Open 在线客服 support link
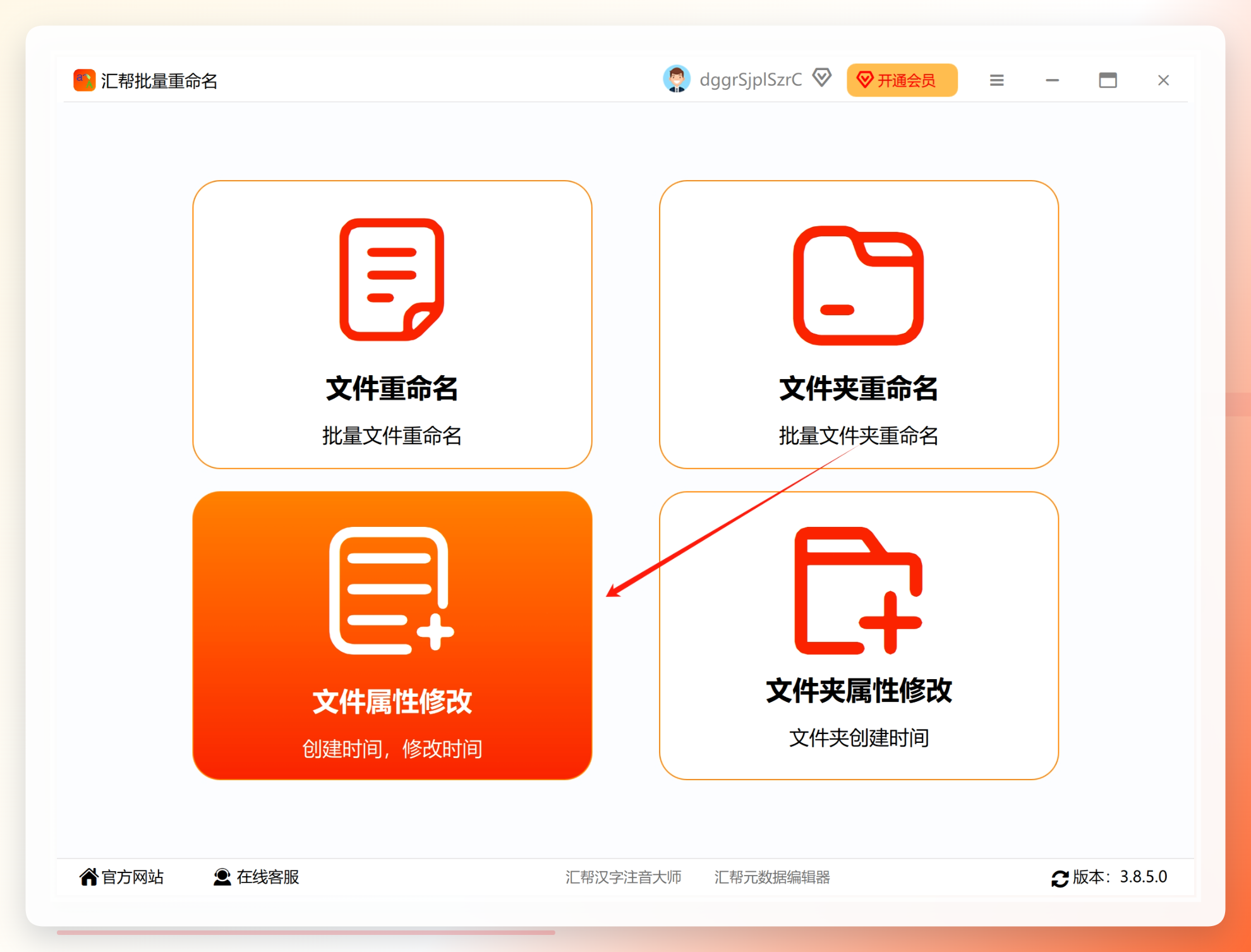This screenshot has width=1251, height=952. tap(267, 877)
